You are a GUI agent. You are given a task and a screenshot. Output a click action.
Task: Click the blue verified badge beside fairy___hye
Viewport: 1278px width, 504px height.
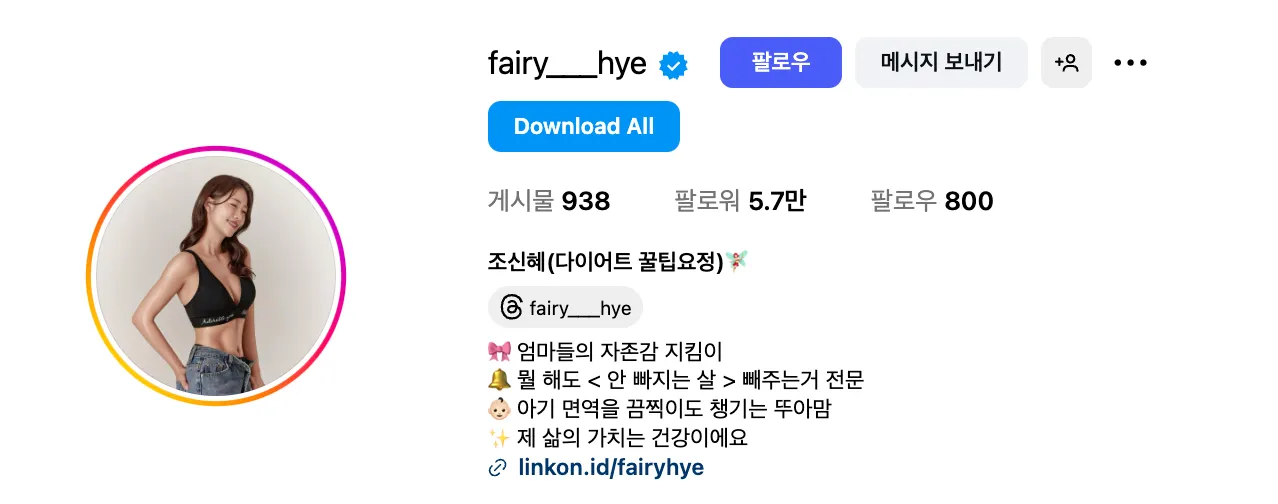[673, 66]
